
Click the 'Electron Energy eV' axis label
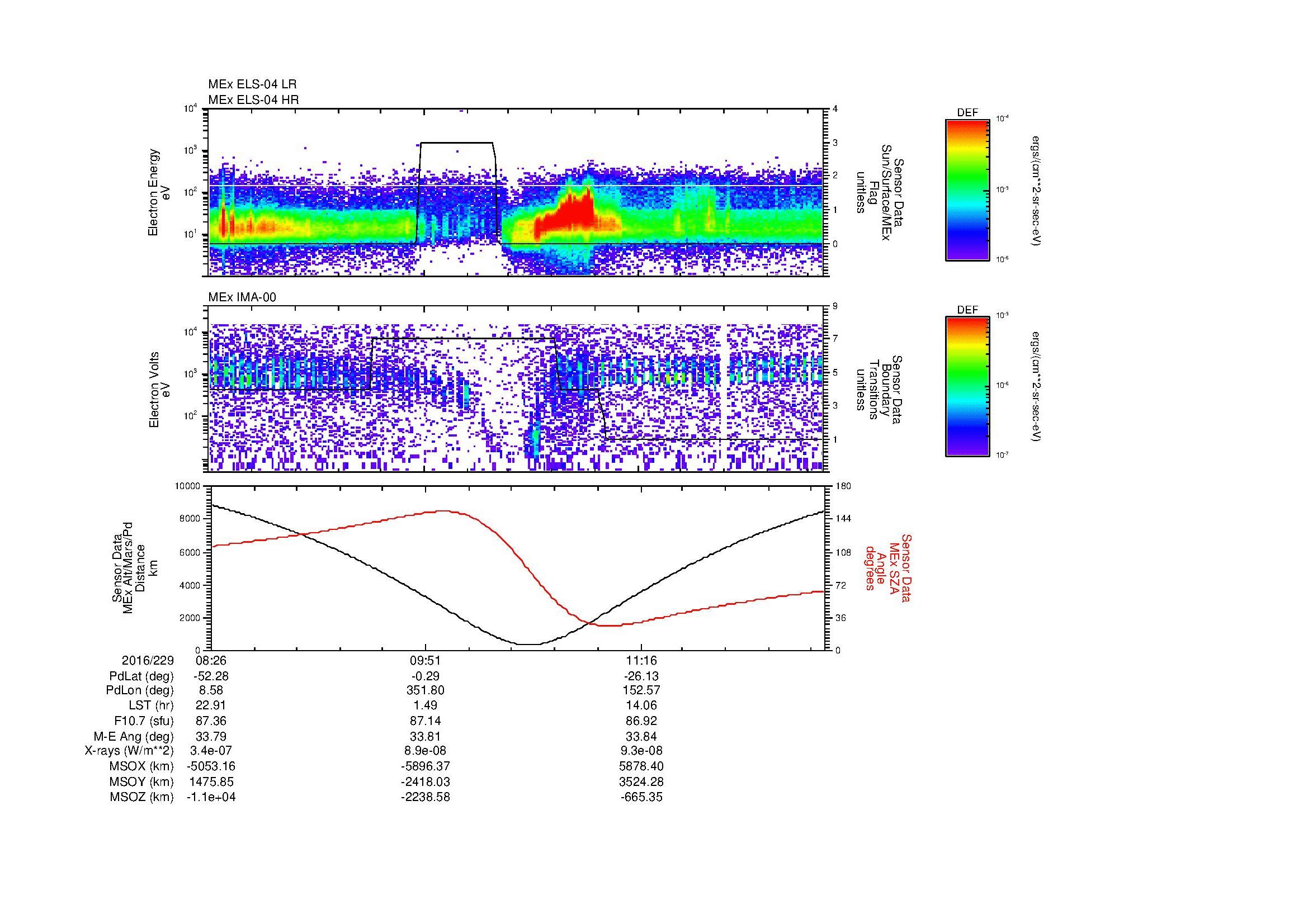159,192
